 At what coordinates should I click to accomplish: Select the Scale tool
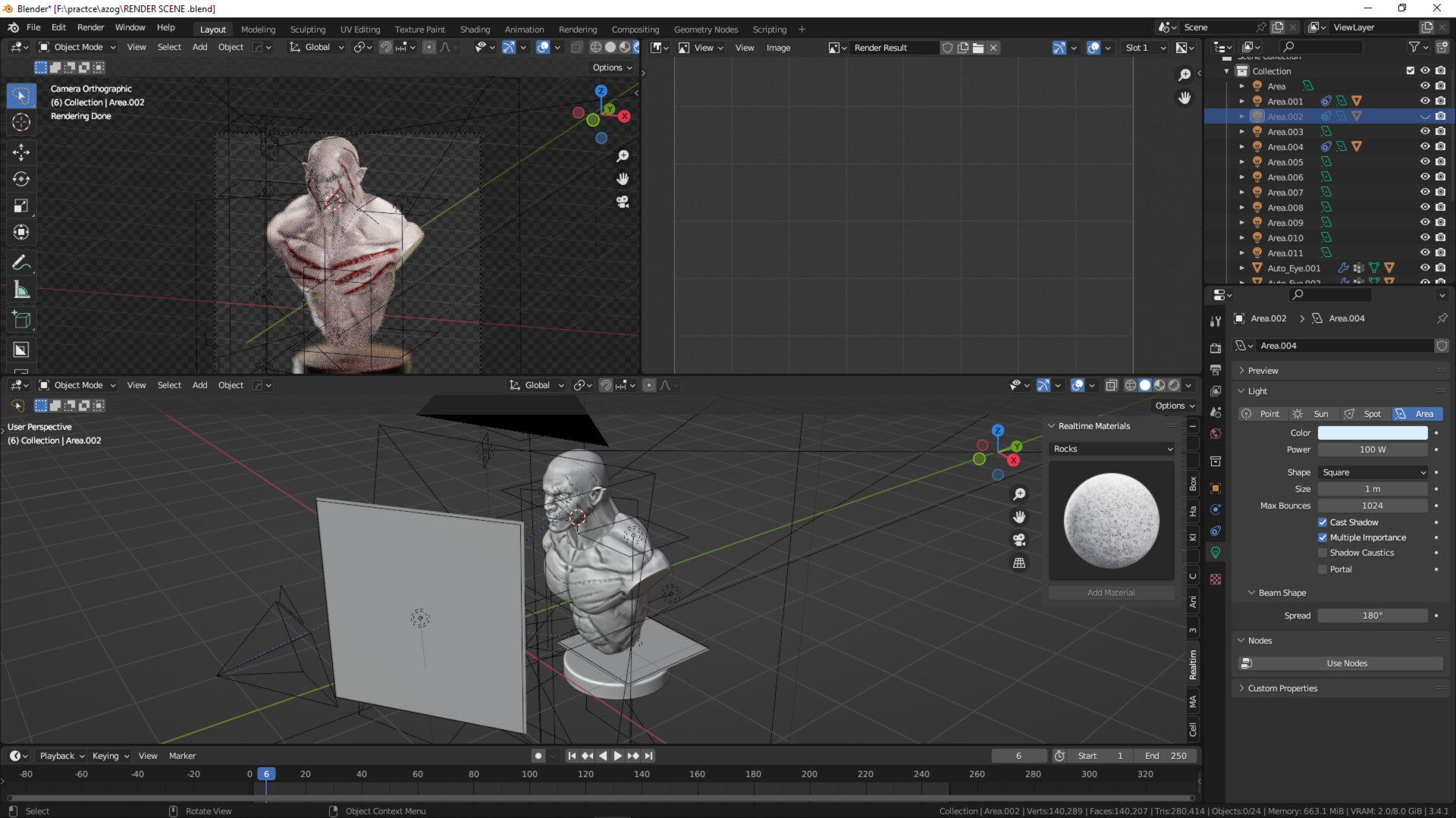click(x=20, y=205)
